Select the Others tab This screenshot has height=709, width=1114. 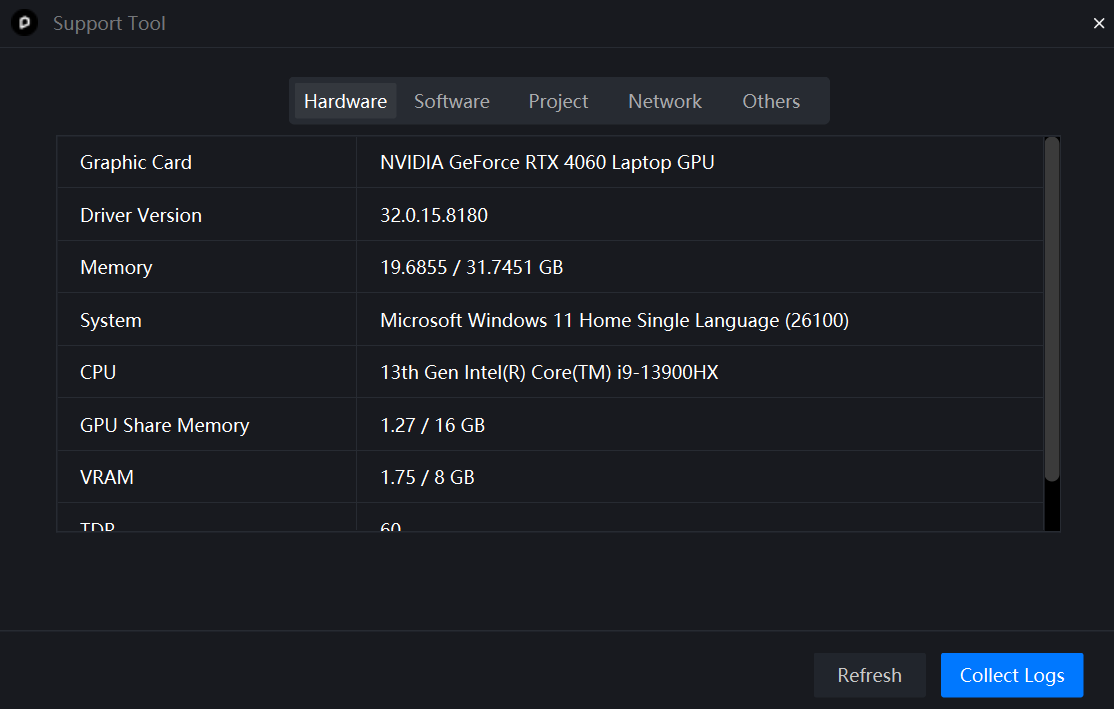point(771,101)
